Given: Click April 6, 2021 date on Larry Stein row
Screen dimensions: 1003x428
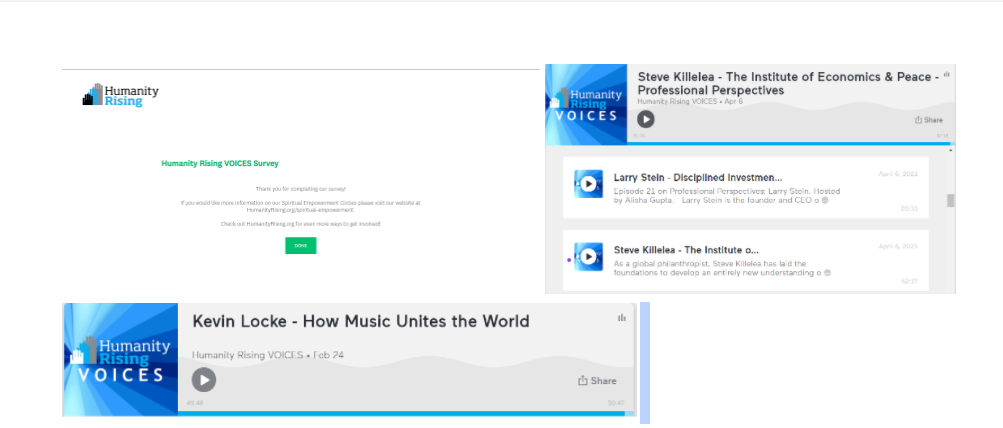Looking at the screenshot, I should click(898, 174).
